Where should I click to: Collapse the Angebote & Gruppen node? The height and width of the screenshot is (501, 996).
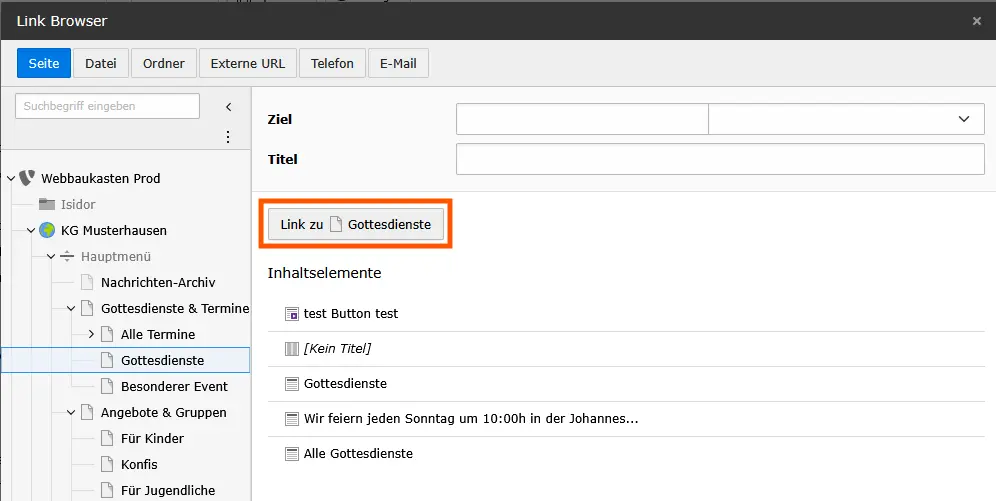click(71, 412)
